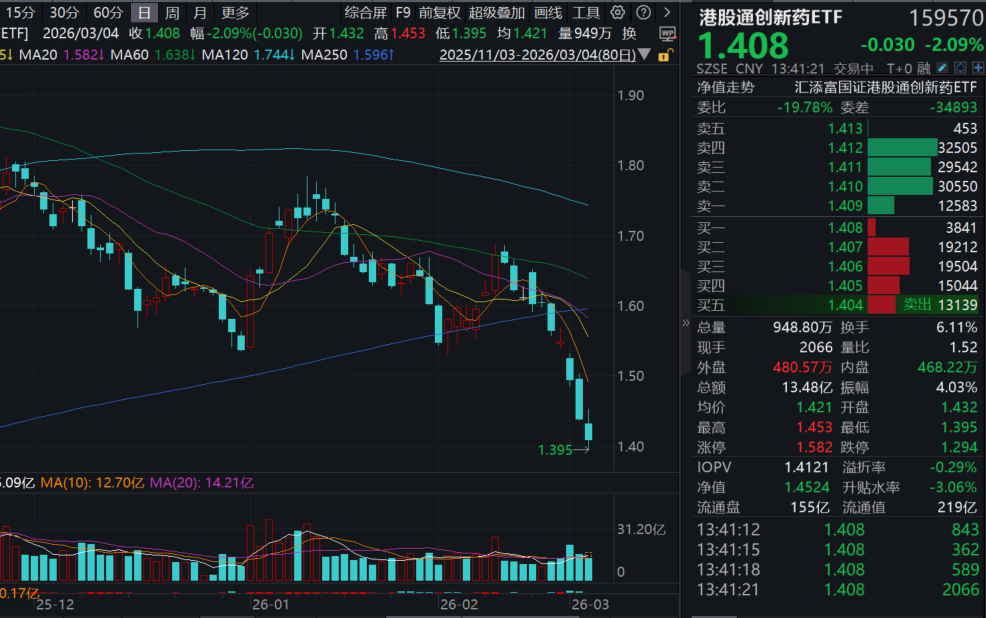Open the 前复权 adjustment option
Image resolution: width=986 pixels, height=618 pixels.
coord(440,13)
